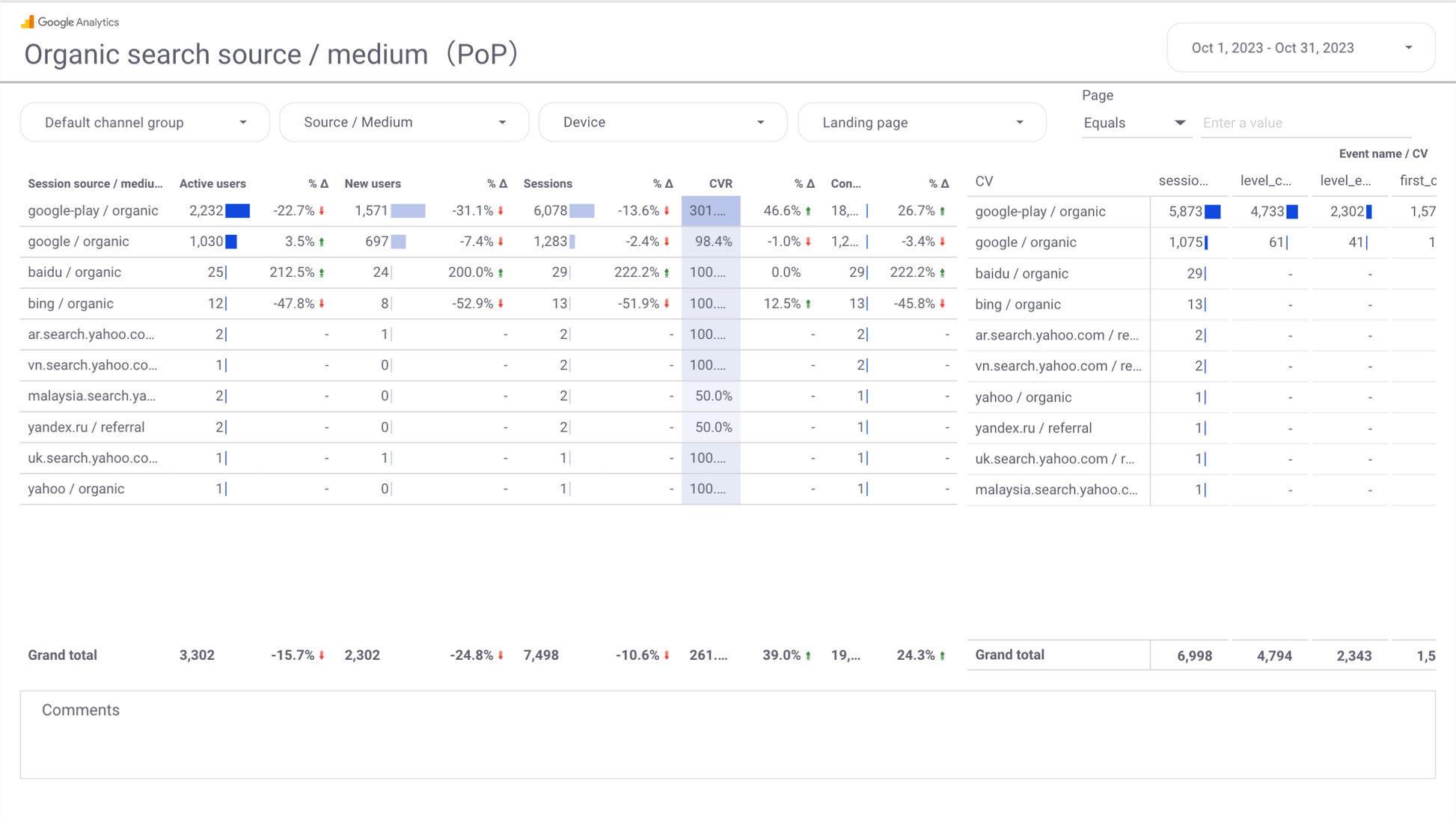This screenshot has width=1456, height=820.
Task: Open the Source / Medium filter dropdown
Action: [404, 122]
